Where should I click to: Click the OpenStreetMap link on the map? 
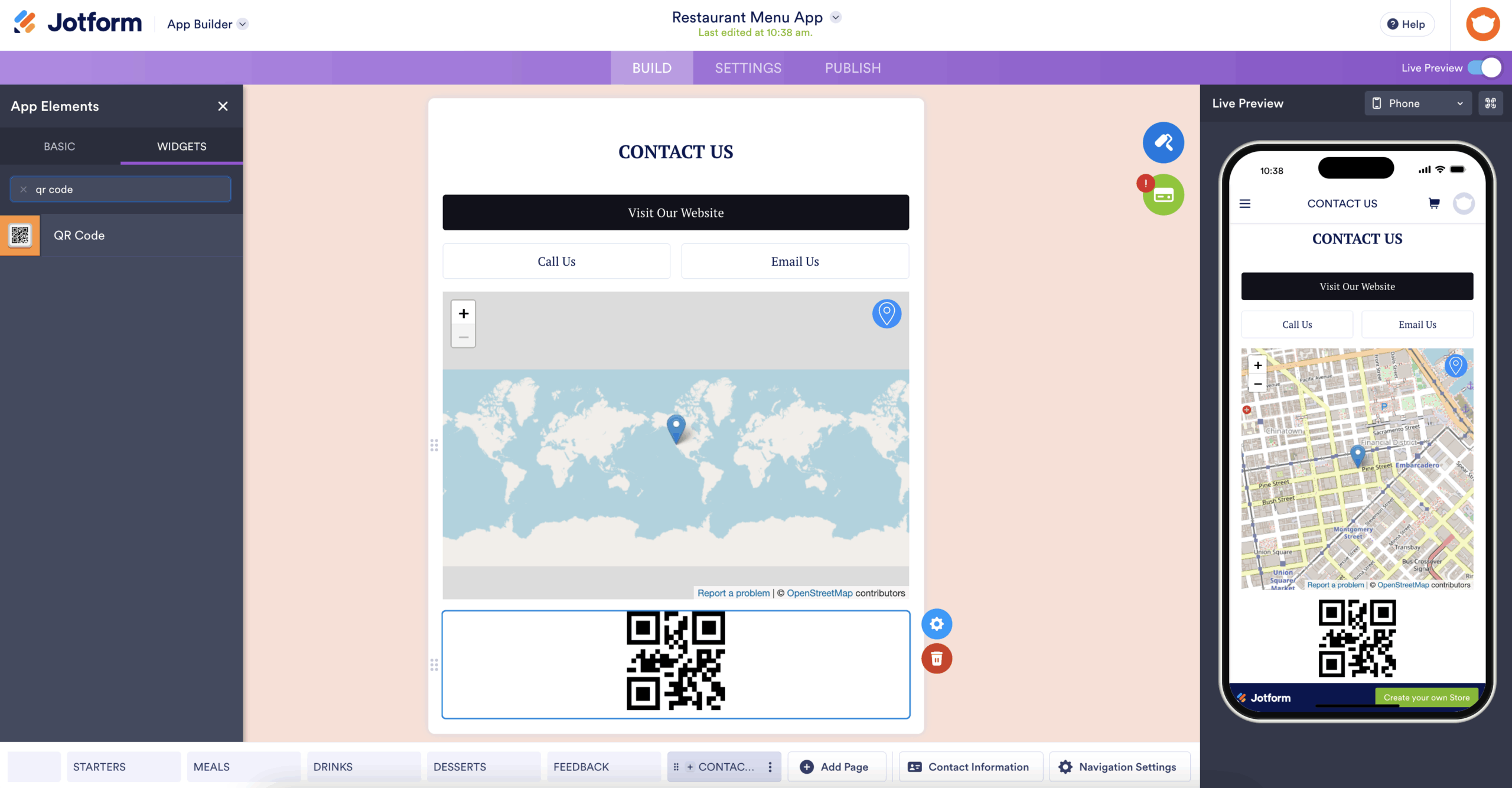pos(819,593)
